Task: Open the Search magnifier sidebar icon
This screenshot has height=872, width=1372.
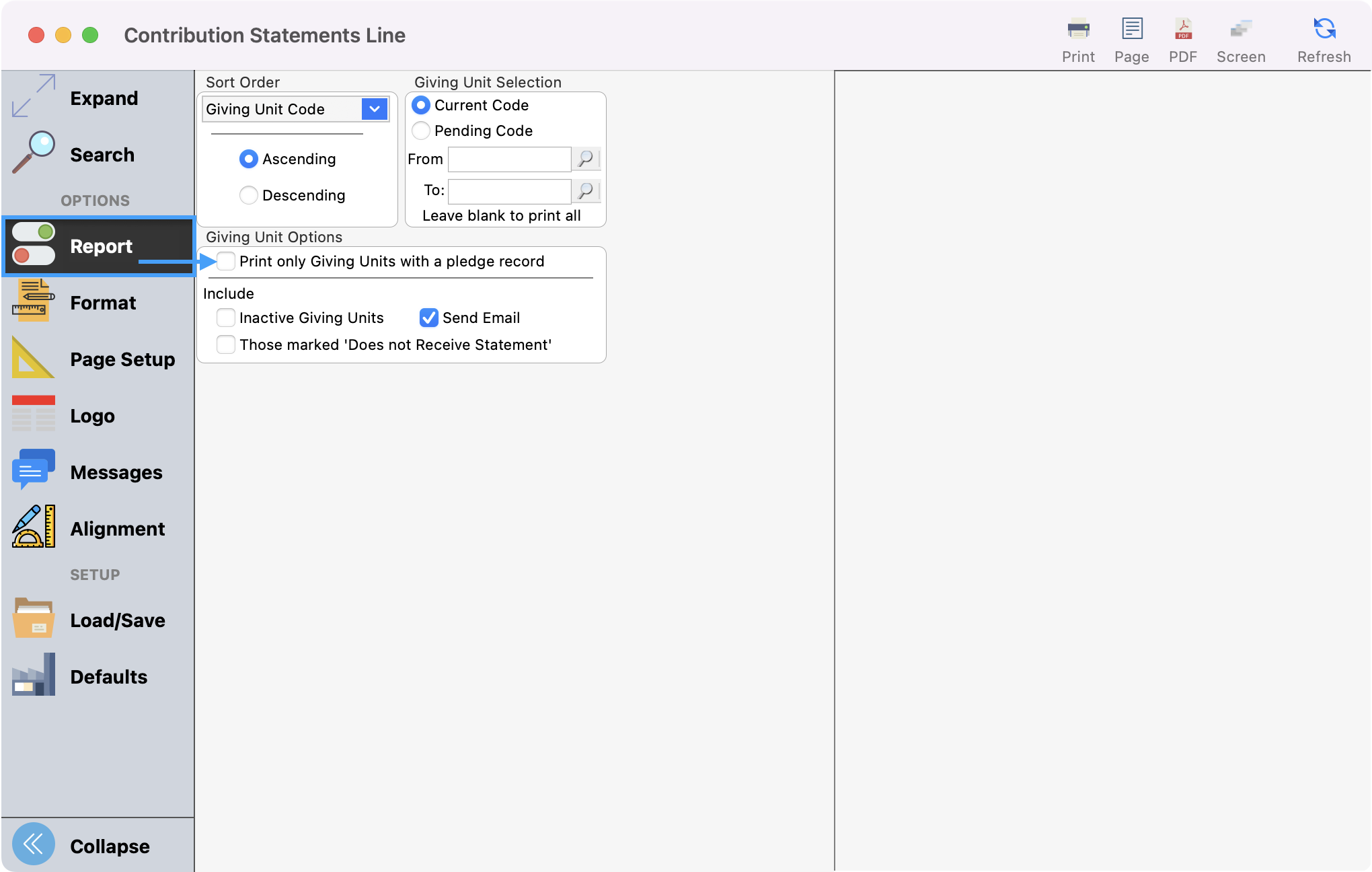Action: tap(33, 153)
